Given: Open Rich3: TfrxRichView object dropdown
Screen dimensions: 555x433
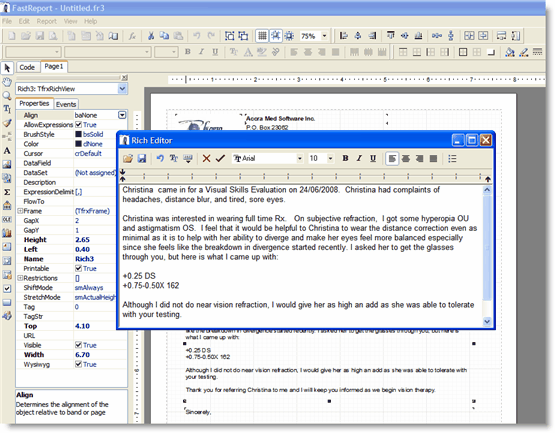Looking at the screenshot, I should [x=122, y=89].
